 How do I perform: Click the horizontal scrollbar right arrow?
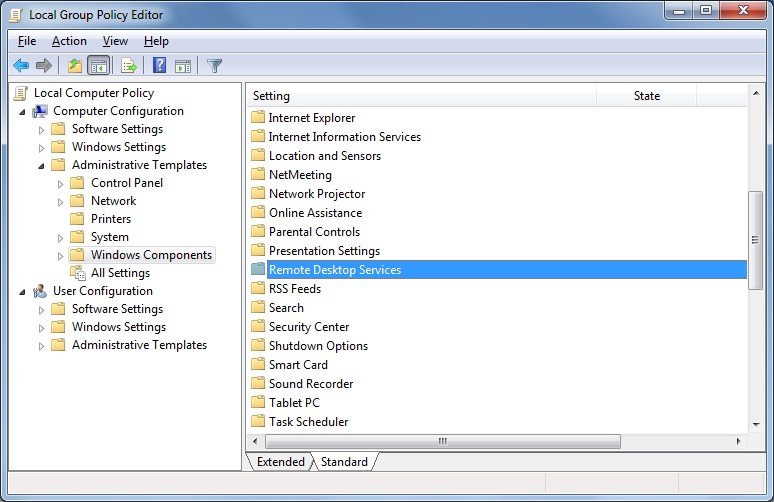[x=739, y=441]
